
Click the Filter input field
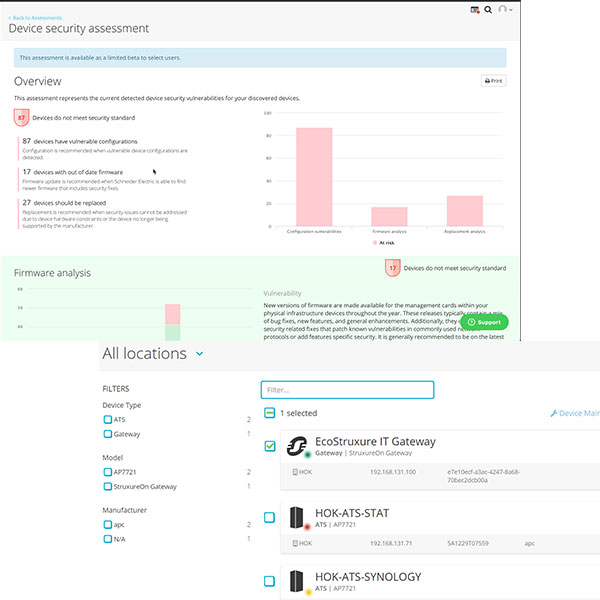coord(347,390)
